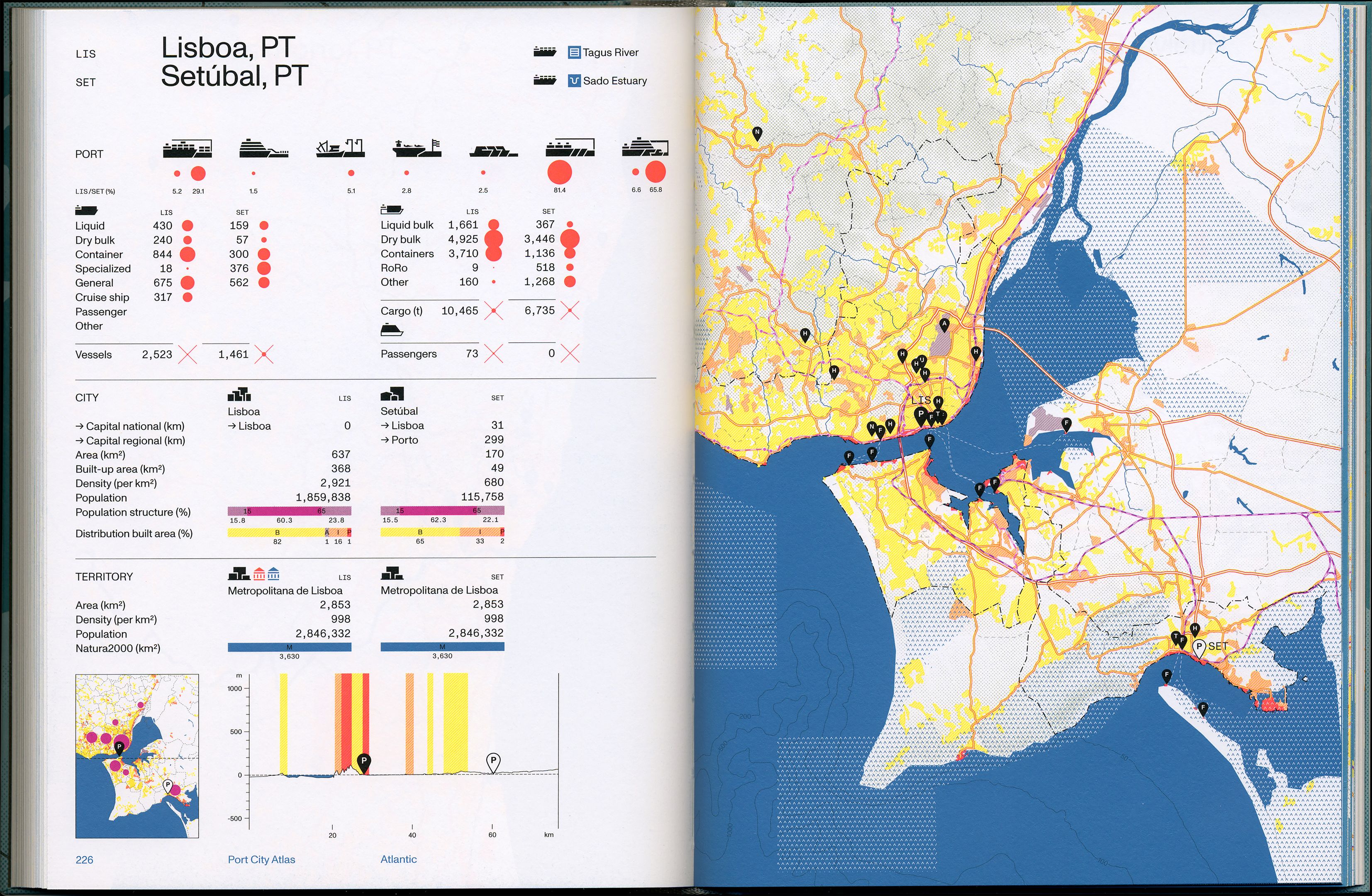Select the first container ship port icon
Viewport: 1372px width, 896px height.
pos(187,149)
